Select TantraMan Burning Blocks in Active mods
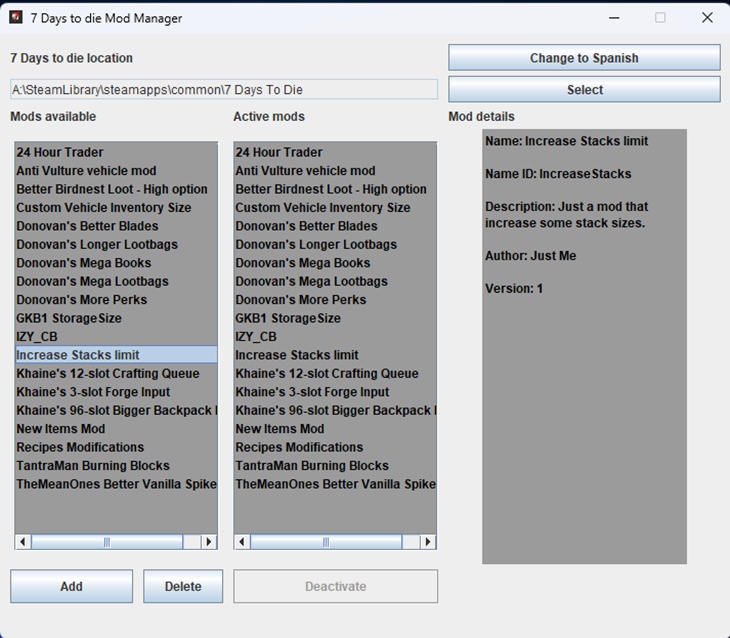This screenshot has height=638, width=730. (335, 466)
